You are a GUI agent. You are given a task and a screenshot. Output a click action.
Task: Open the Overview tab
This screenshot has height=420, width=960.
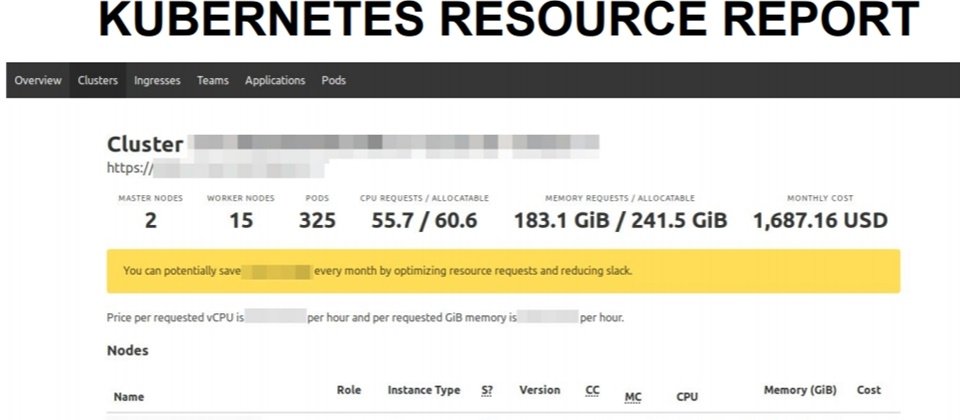[x=38, y=80]
